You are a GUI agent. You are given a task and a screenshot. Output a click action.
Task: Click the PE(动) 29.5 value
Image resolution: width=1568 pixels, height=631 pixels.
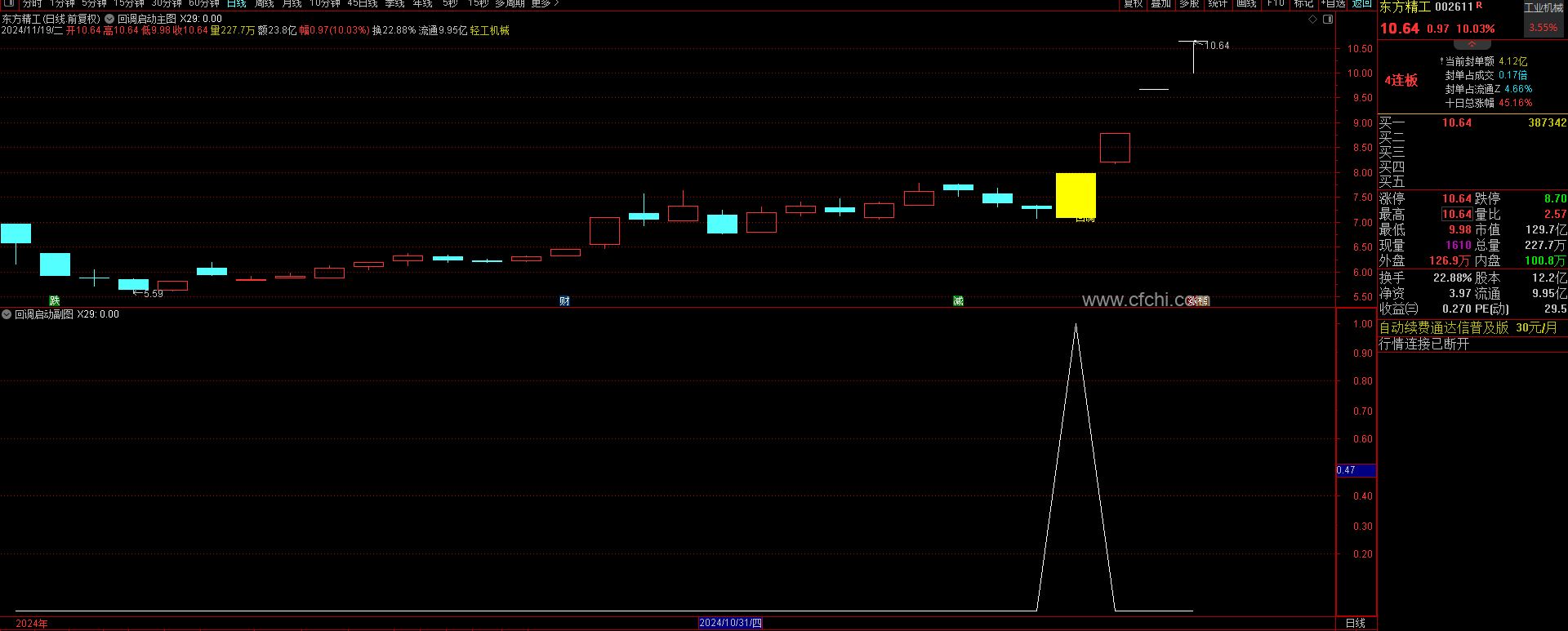(1556, 309)
